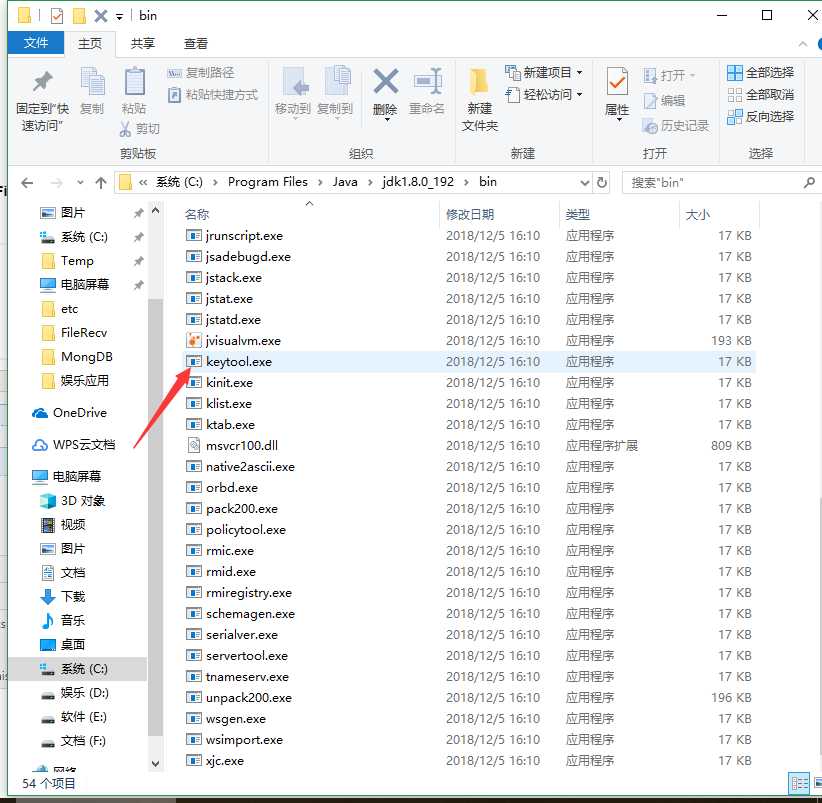Open the Easy access (轻松访问) dropdown
The height and width of the screenshot is (803, 822).
[544, 95]
